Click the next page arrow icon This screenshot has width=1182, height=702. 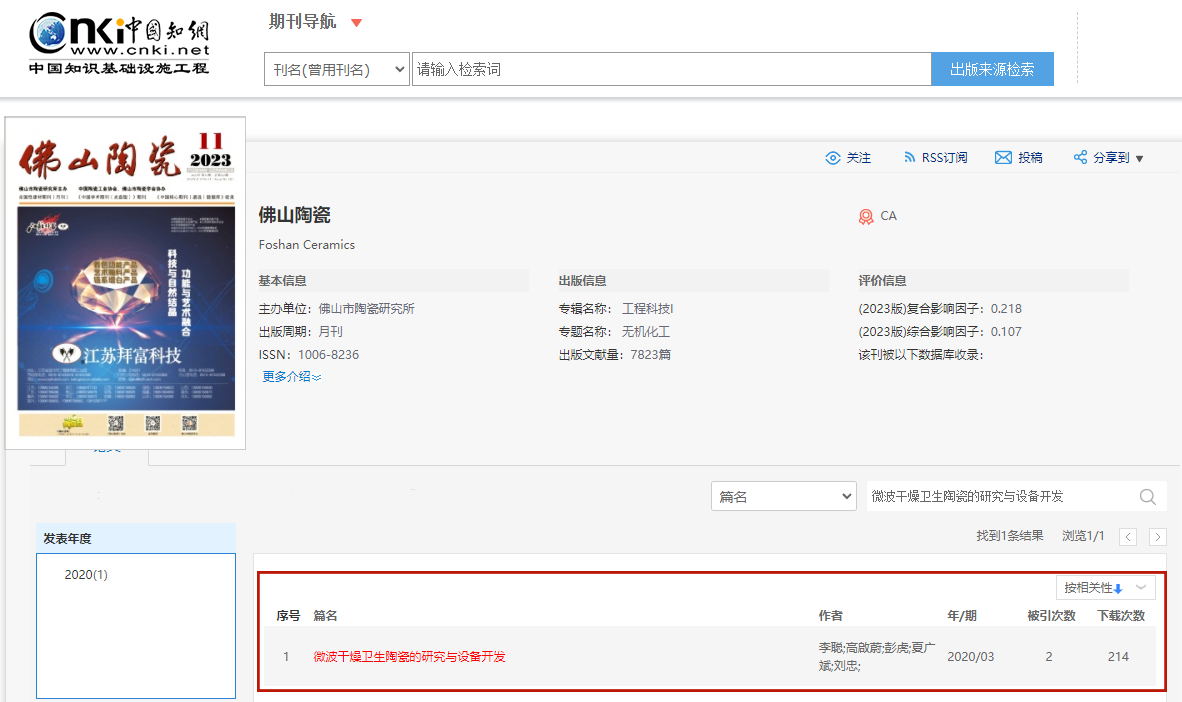[1157, 536]
